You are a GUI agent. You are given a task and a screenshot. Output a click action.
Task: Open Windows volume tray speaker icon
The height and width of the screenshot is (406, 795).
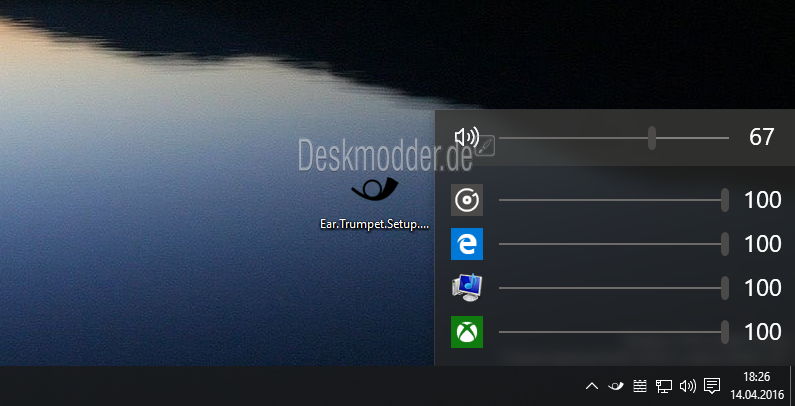[x=688, y=386]
